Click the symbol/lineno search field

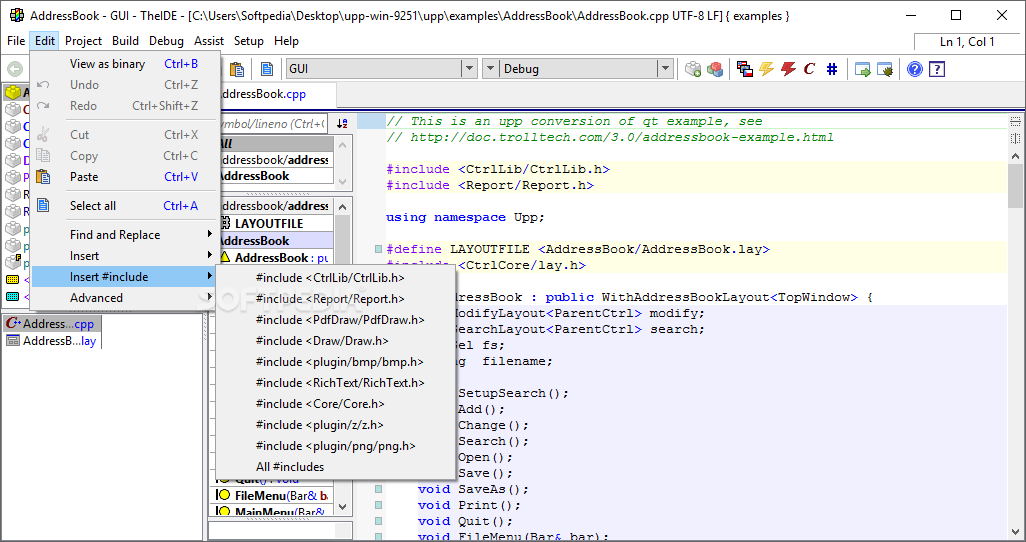272,123
